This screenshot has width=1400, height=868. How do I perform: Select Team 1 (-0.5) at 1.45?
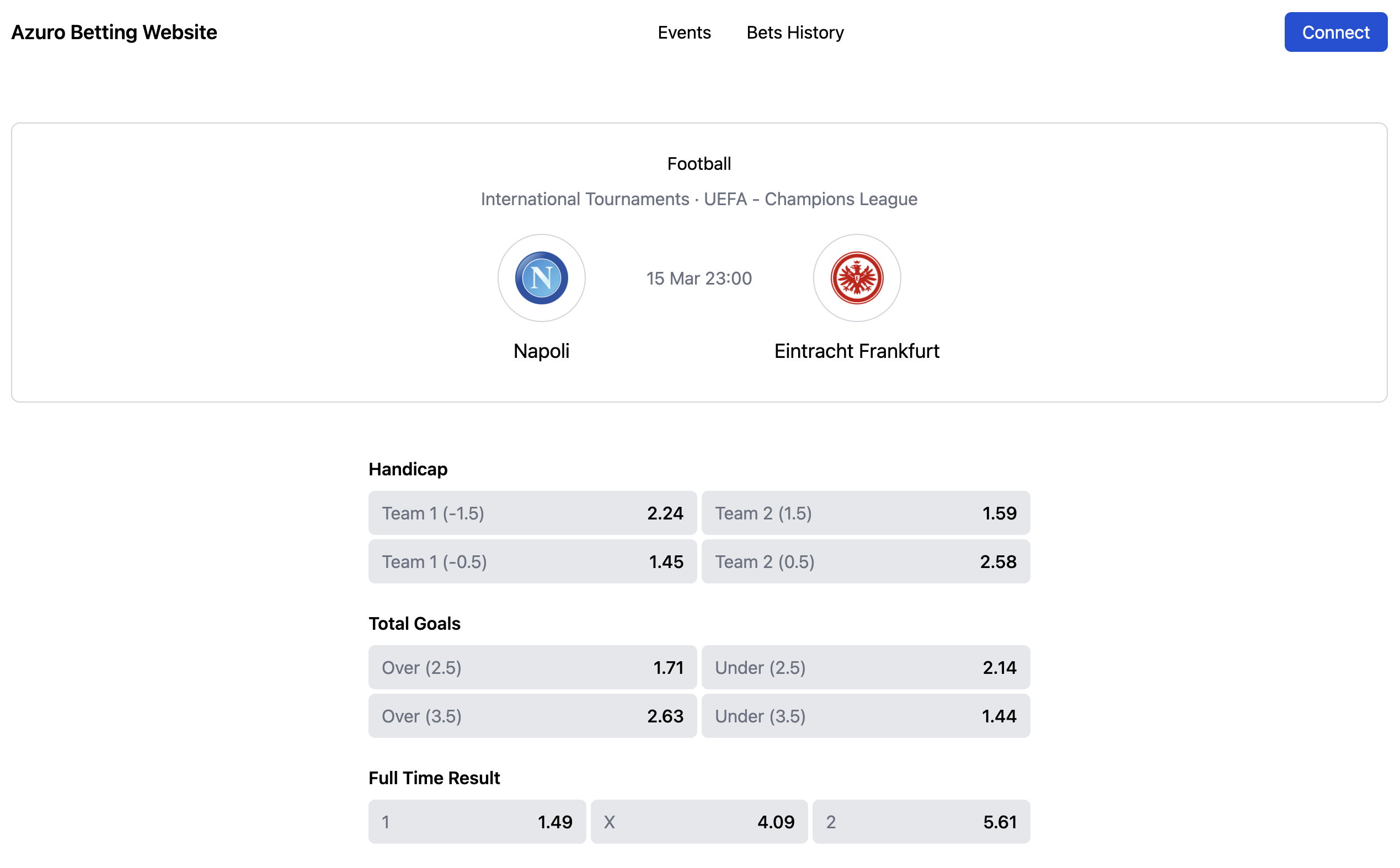click(x=532, y=561)
